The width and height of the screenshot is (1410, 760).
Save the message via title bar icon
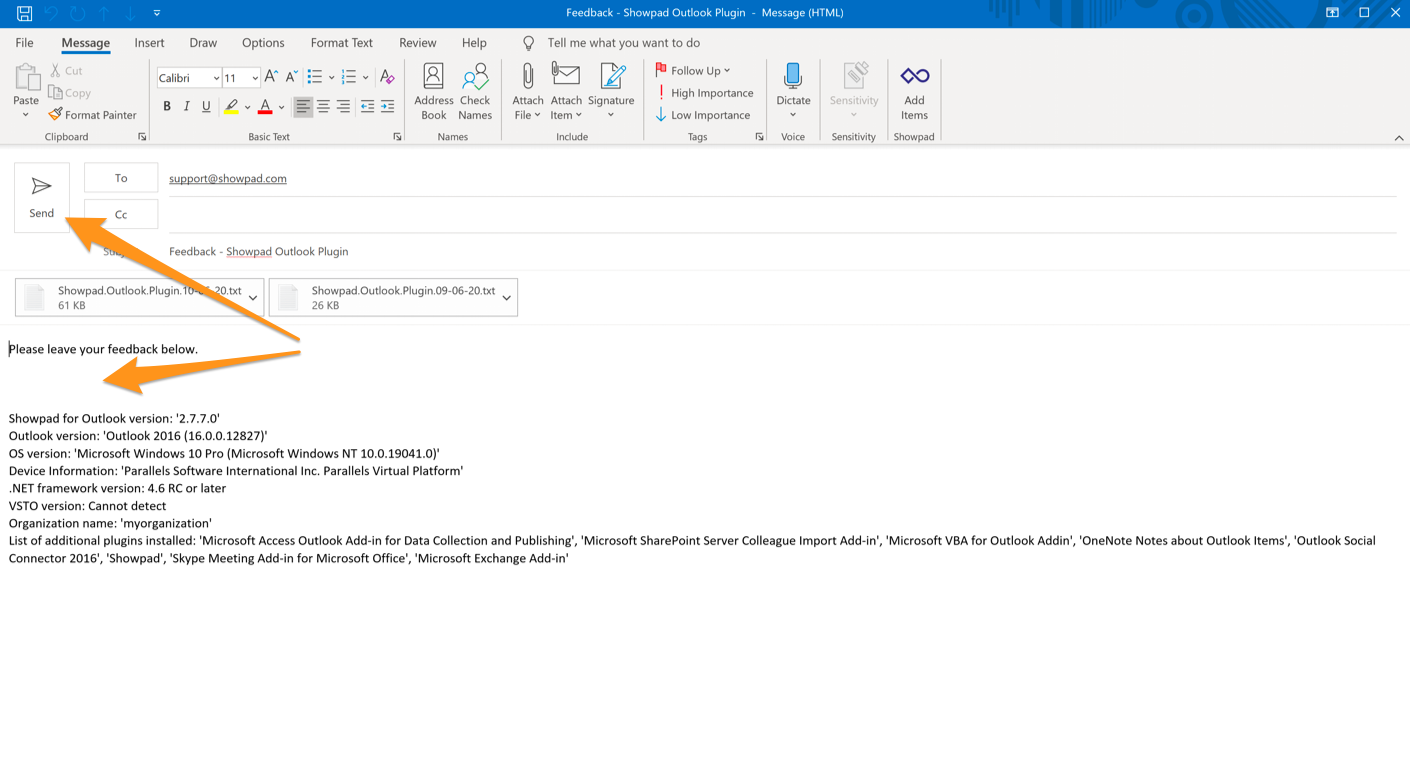point(24,13)
